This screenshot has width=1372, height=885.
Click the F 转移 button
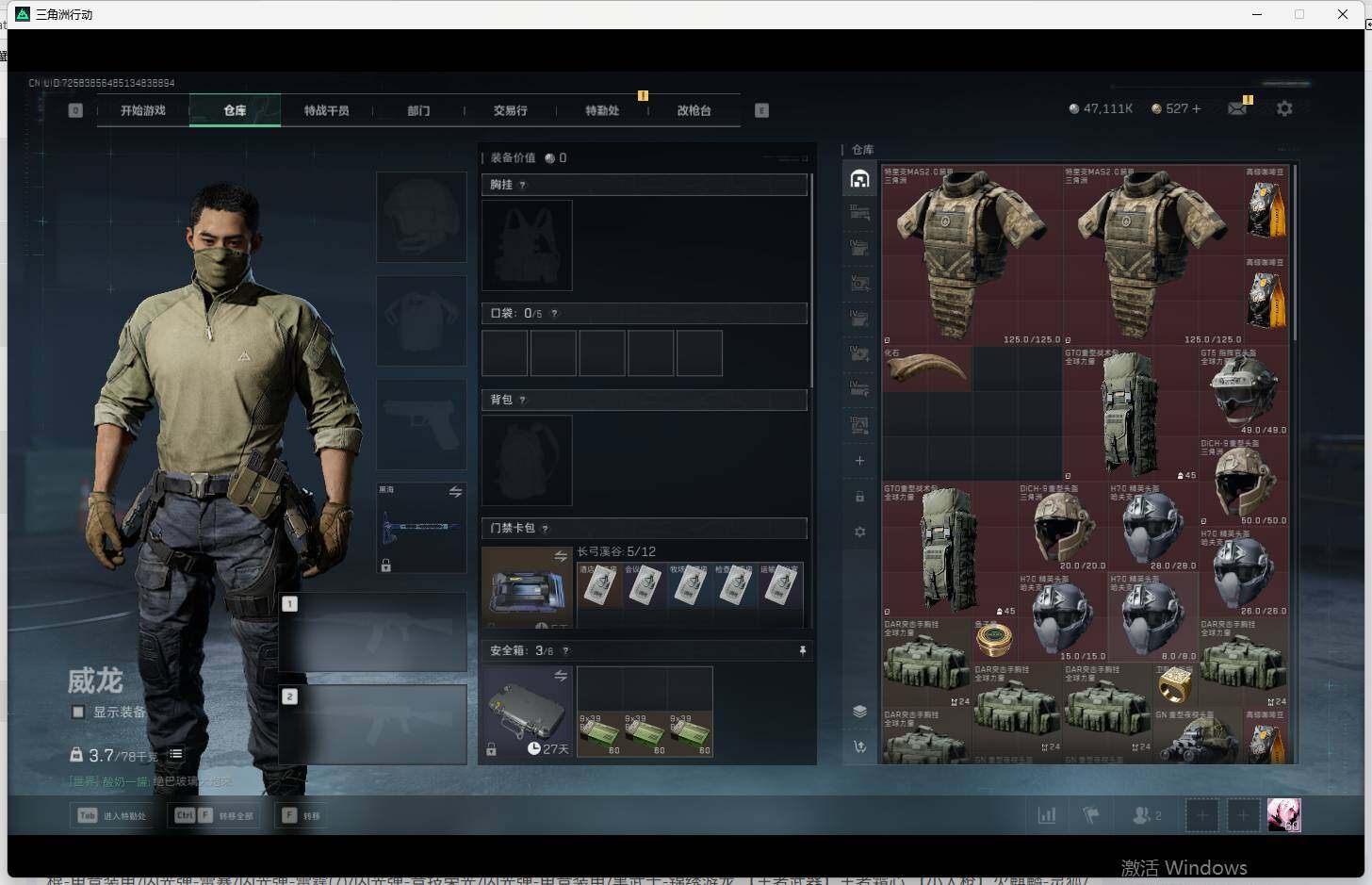pos(302,815)
